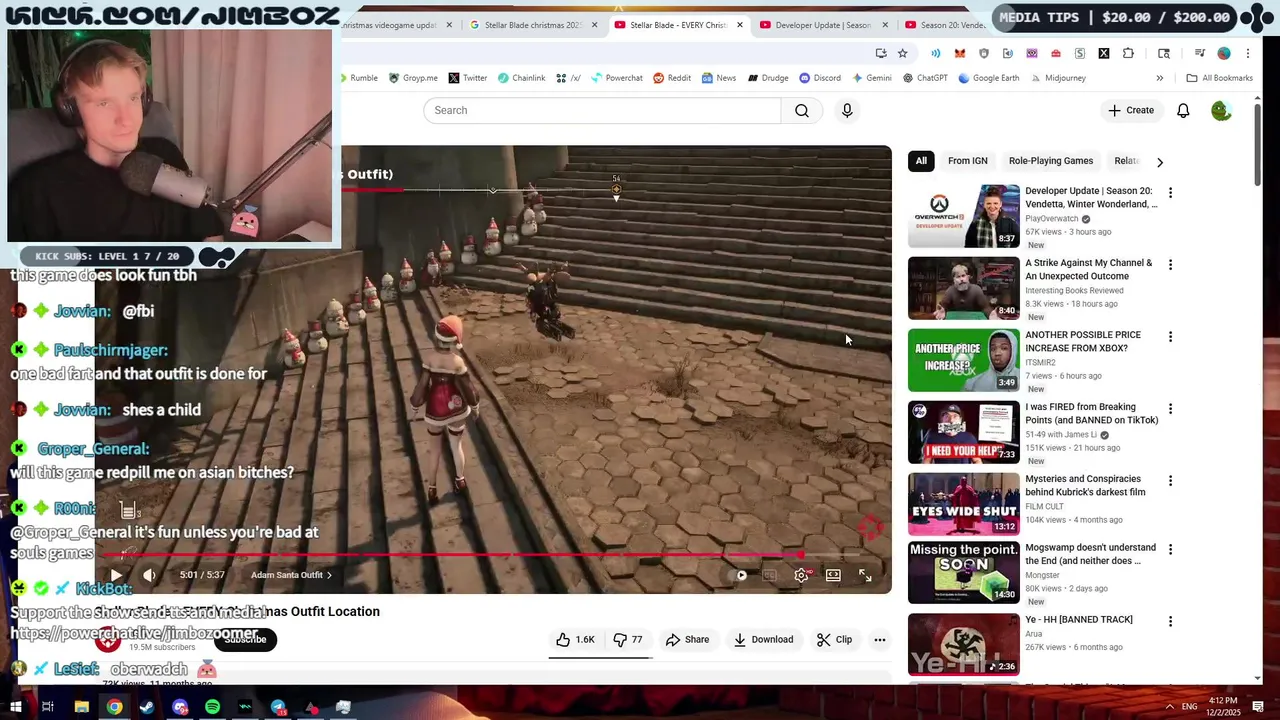Open Chrome extensions puzzle icon
The width and height of the screenshot is (1280, 720).
[1129, 53]
